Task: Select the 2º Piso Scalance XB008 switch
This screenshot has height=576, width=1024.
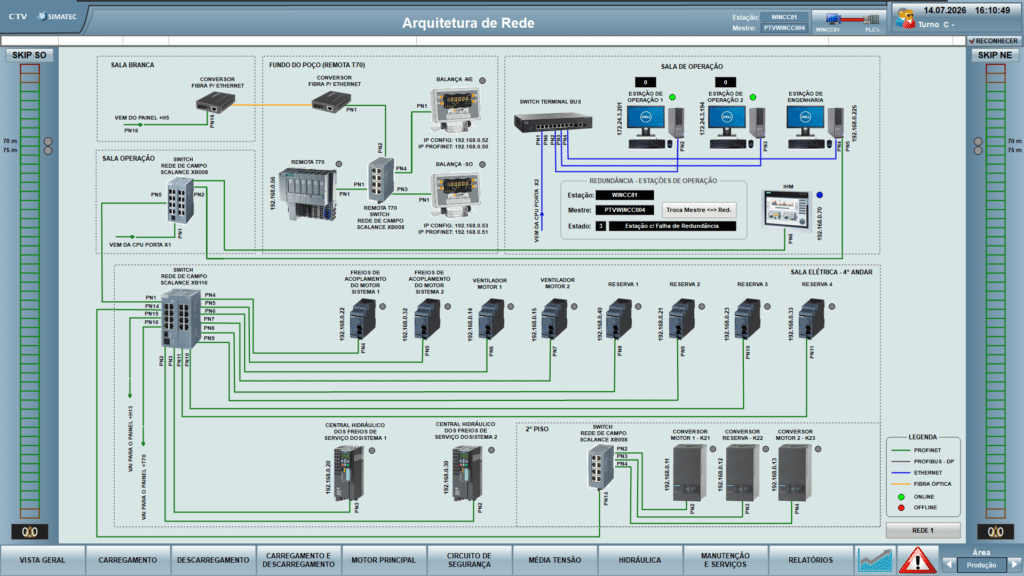Action: pyautogui.click(x=600, y=468)
